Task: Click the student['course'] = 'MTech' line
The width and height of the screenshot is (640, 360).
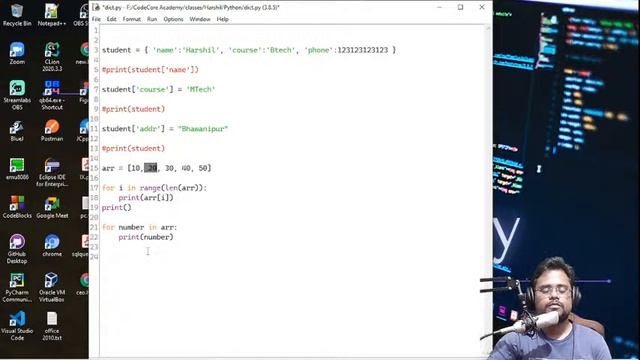Action: 158,89
